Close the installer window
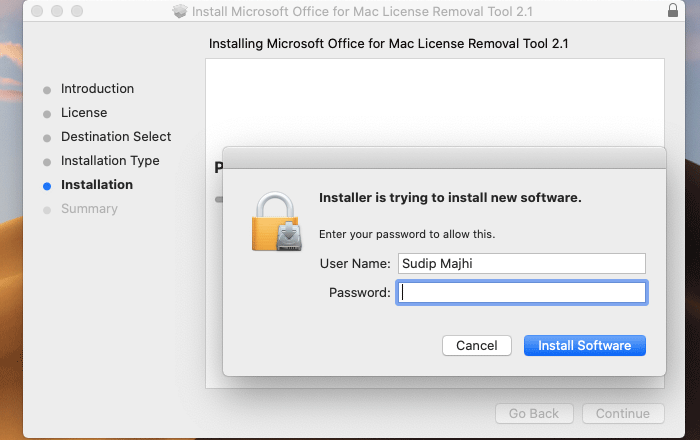 click(x=35, y=12)
